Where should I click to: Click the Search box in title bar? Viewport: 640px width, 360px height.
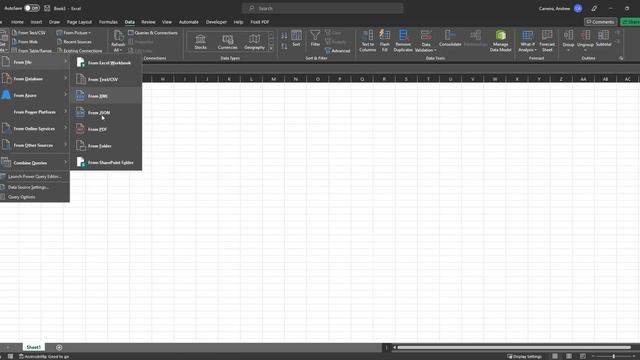click(322, 8)
